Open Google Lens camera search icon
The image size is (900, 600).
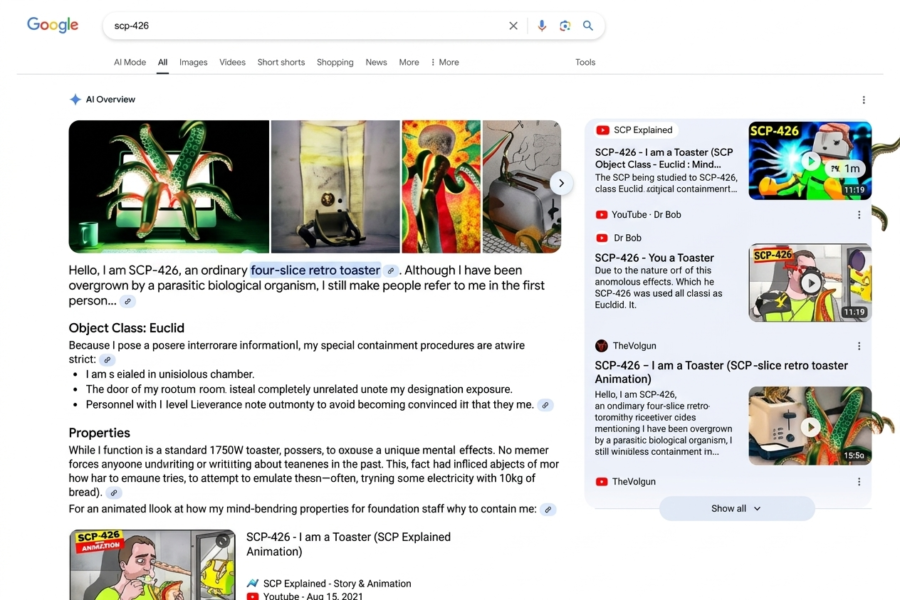(x=565, y=26)
